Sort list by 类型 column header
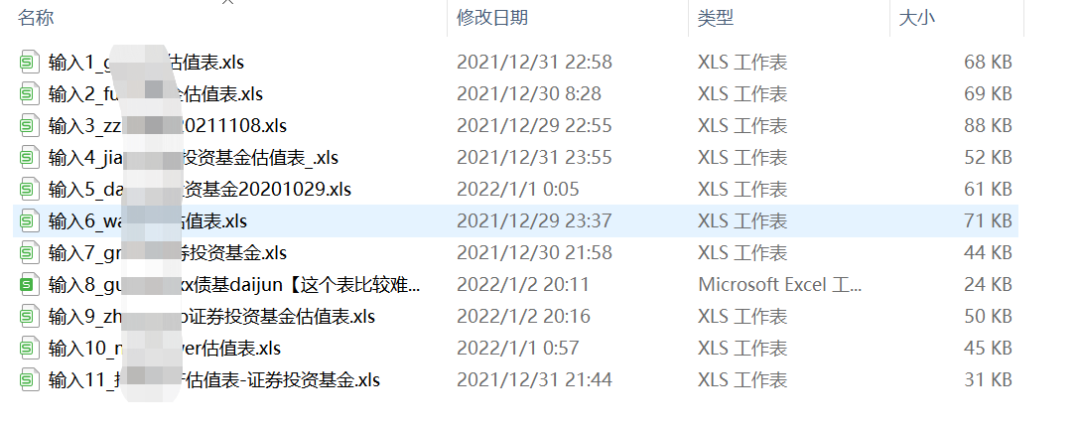This screenshot has height=431, width=1080. (715, 18)
